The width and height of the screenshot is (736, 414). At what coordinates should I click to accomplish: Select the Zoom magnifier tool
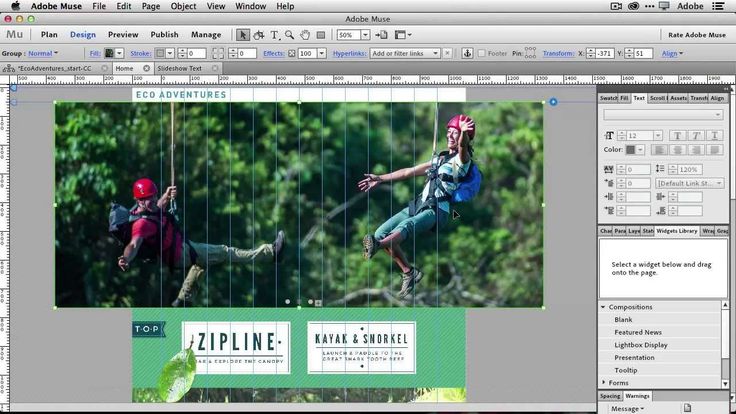[x=290, y=35]
